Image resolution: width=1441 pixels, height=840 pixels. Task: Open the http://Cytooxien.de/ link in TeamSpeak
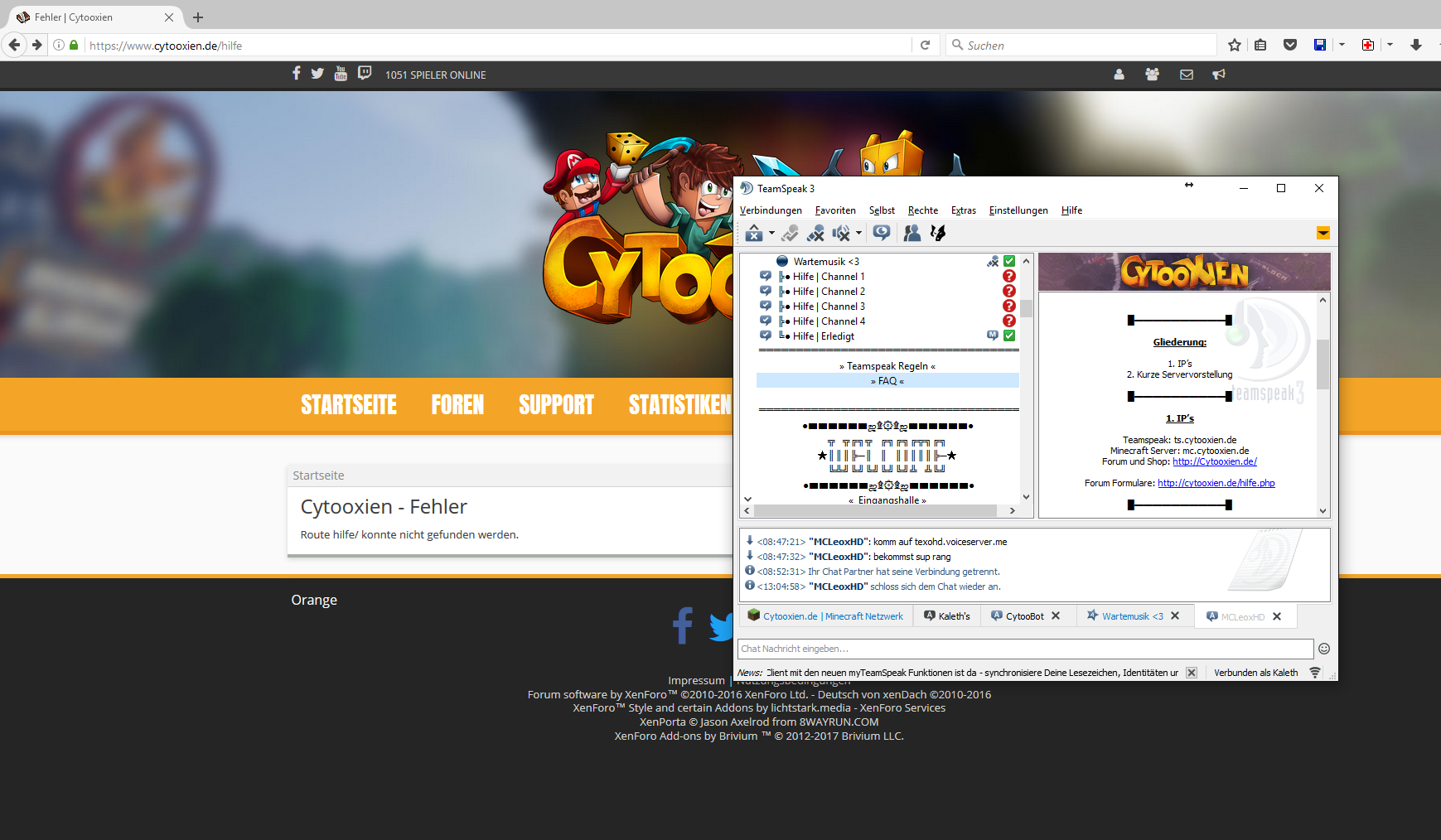[1215, 461]
